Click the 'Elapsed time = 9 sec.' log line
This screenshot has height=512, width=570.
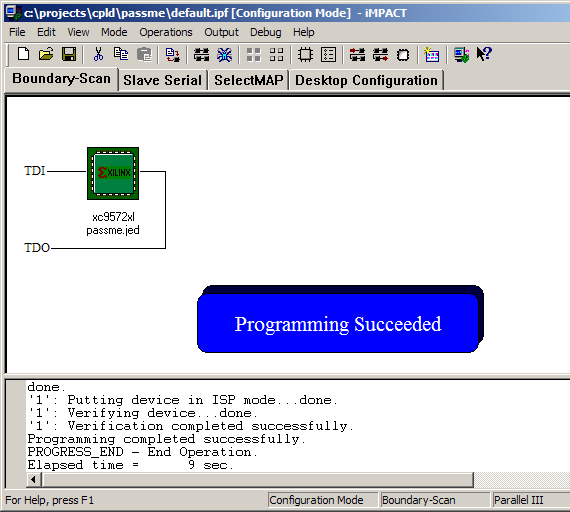pyautogui.click(x=130, y=465)
